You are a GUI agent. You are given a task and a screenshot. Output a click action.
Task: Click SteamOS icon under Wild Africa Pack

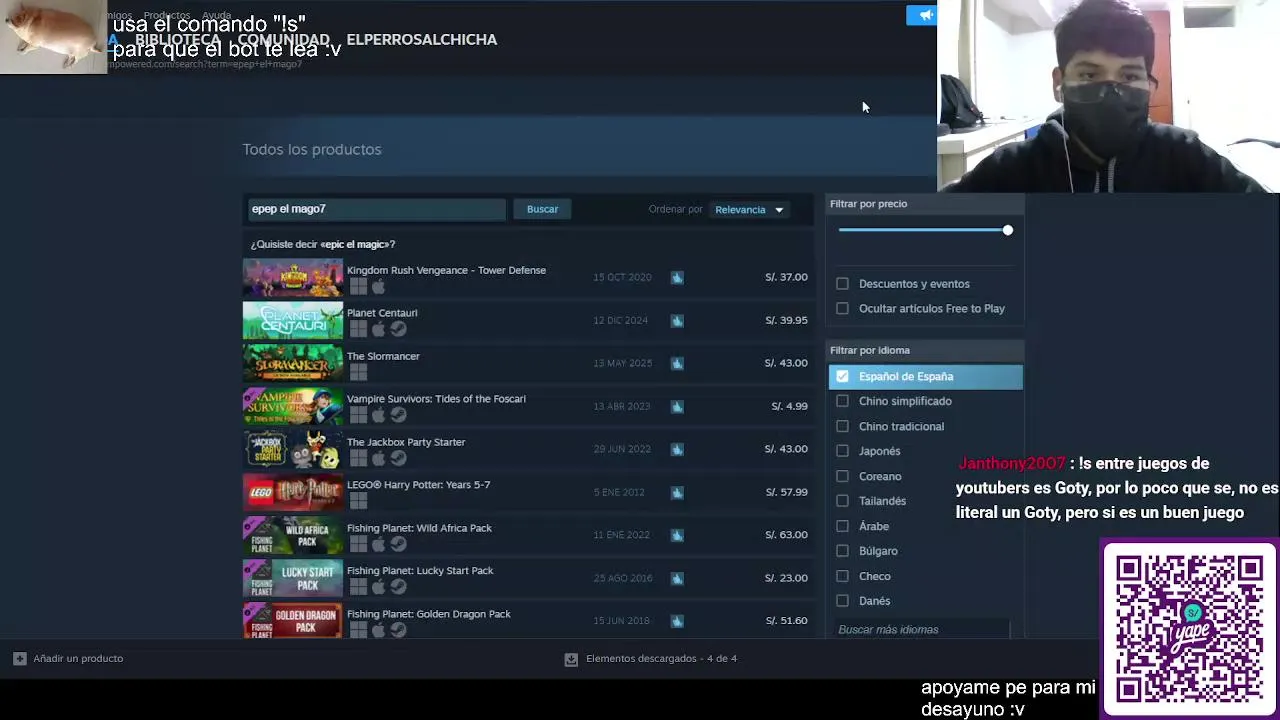pos(398,544)
